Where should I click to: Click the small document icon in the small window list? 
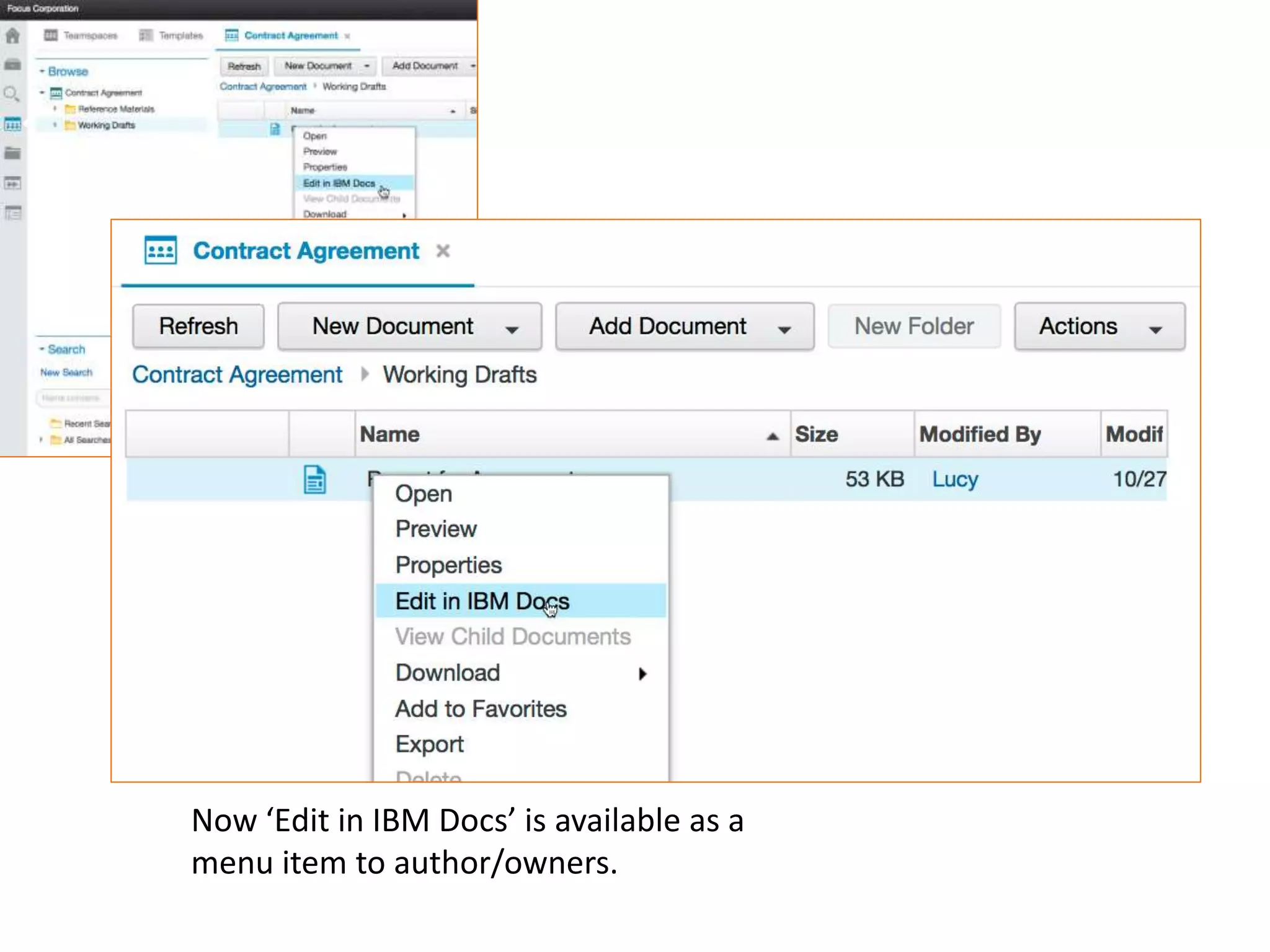tap(275, 129)
